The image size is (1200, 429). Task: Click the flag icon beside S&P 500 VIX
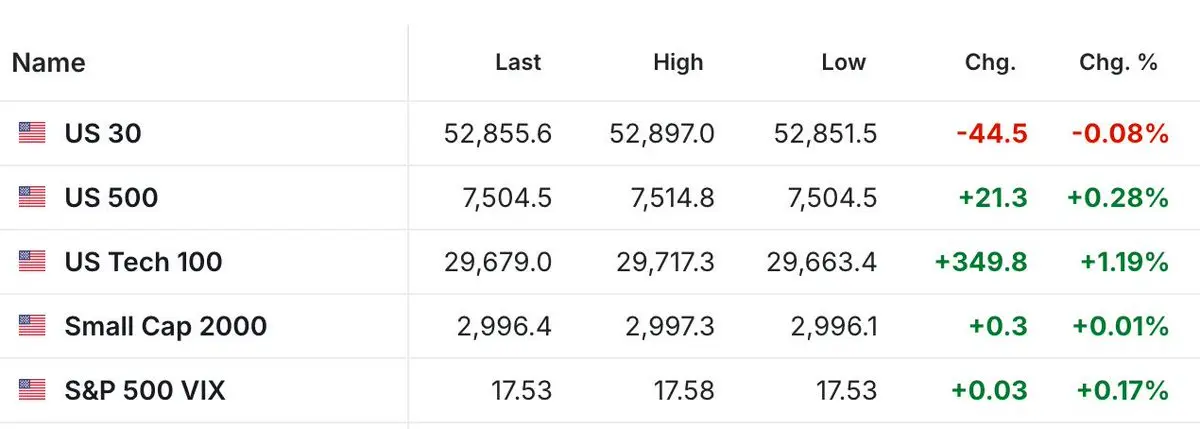[x=32, y=389]
